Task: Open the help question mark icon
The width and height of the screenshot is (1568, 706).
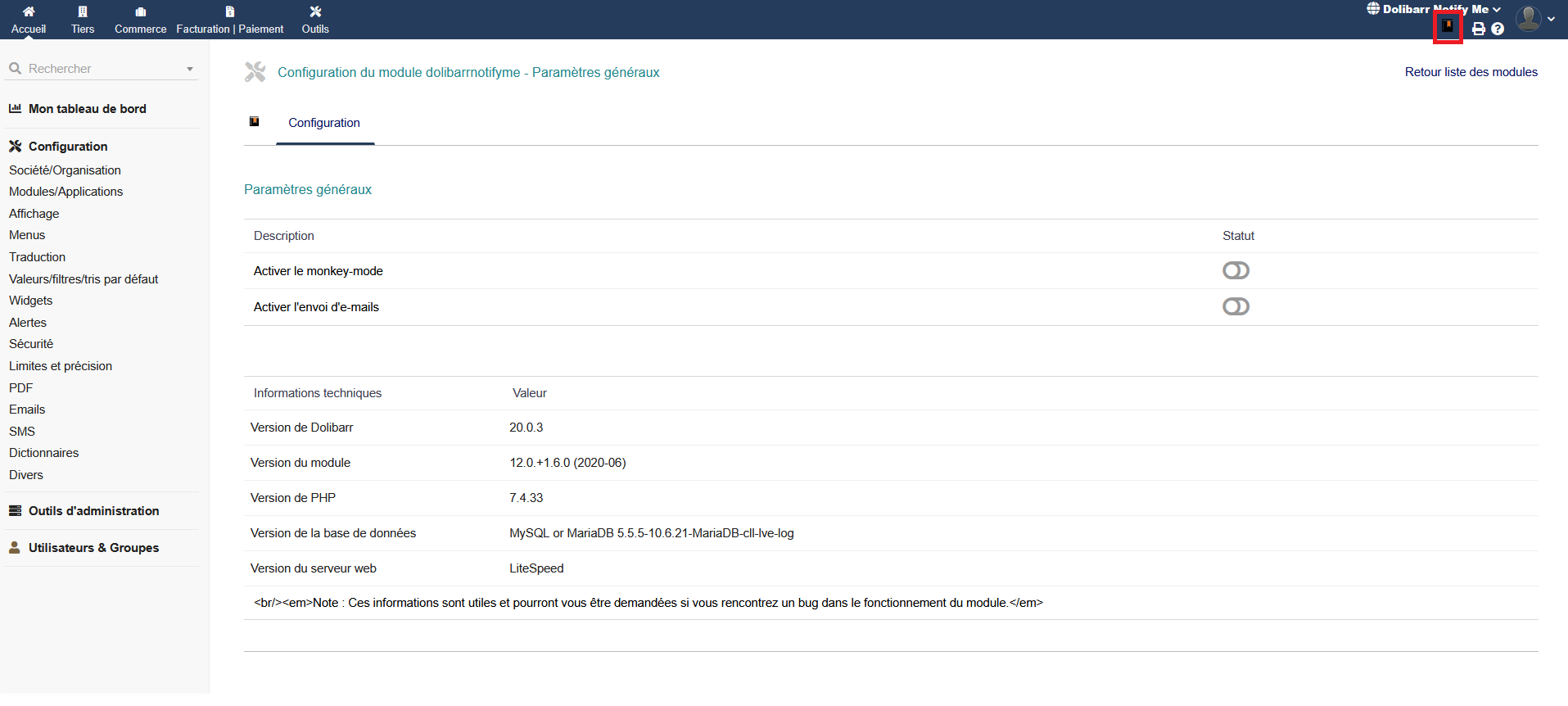Action: coord(1498,29)
